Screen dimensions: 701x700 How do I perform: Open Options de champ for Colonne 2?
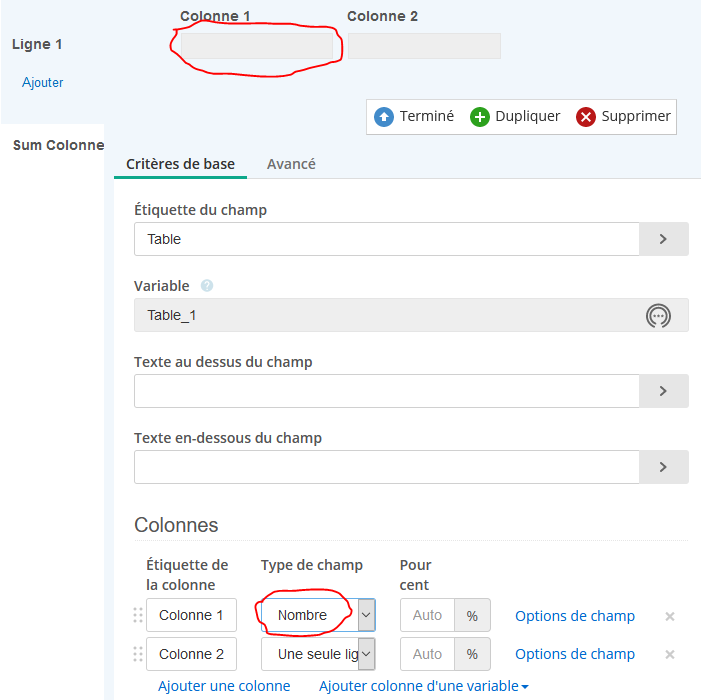point(575,654)
